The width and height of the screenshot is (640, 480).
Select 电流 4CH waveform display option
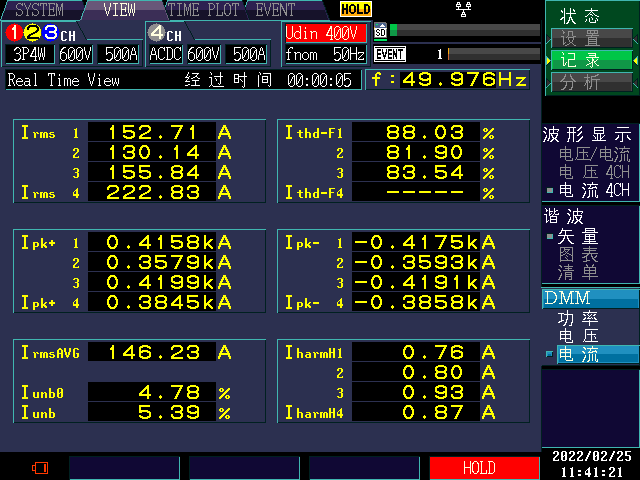tap(594, 189)
